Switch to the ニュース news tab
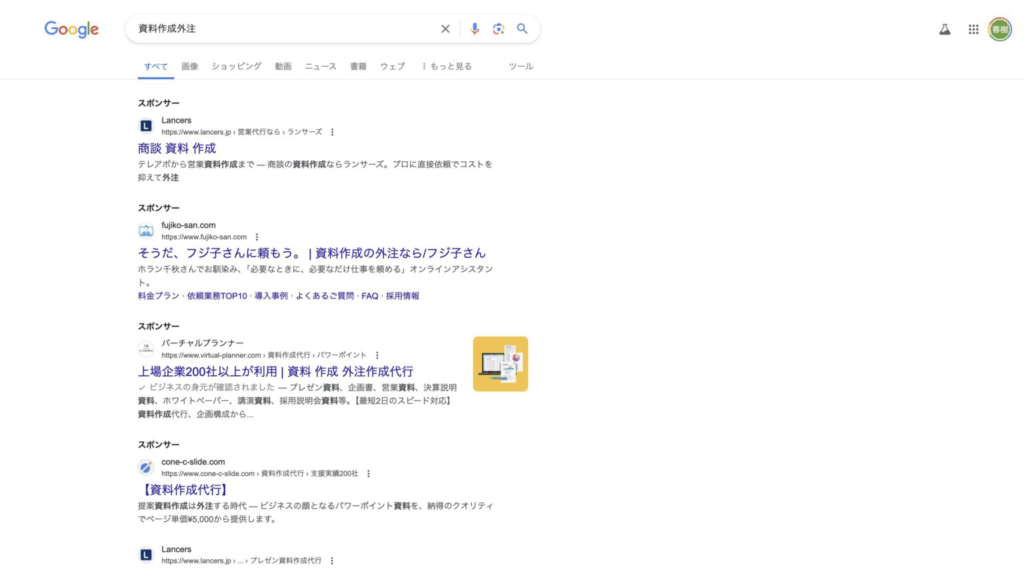This screenshot has height=568, width=1024. 320,66
